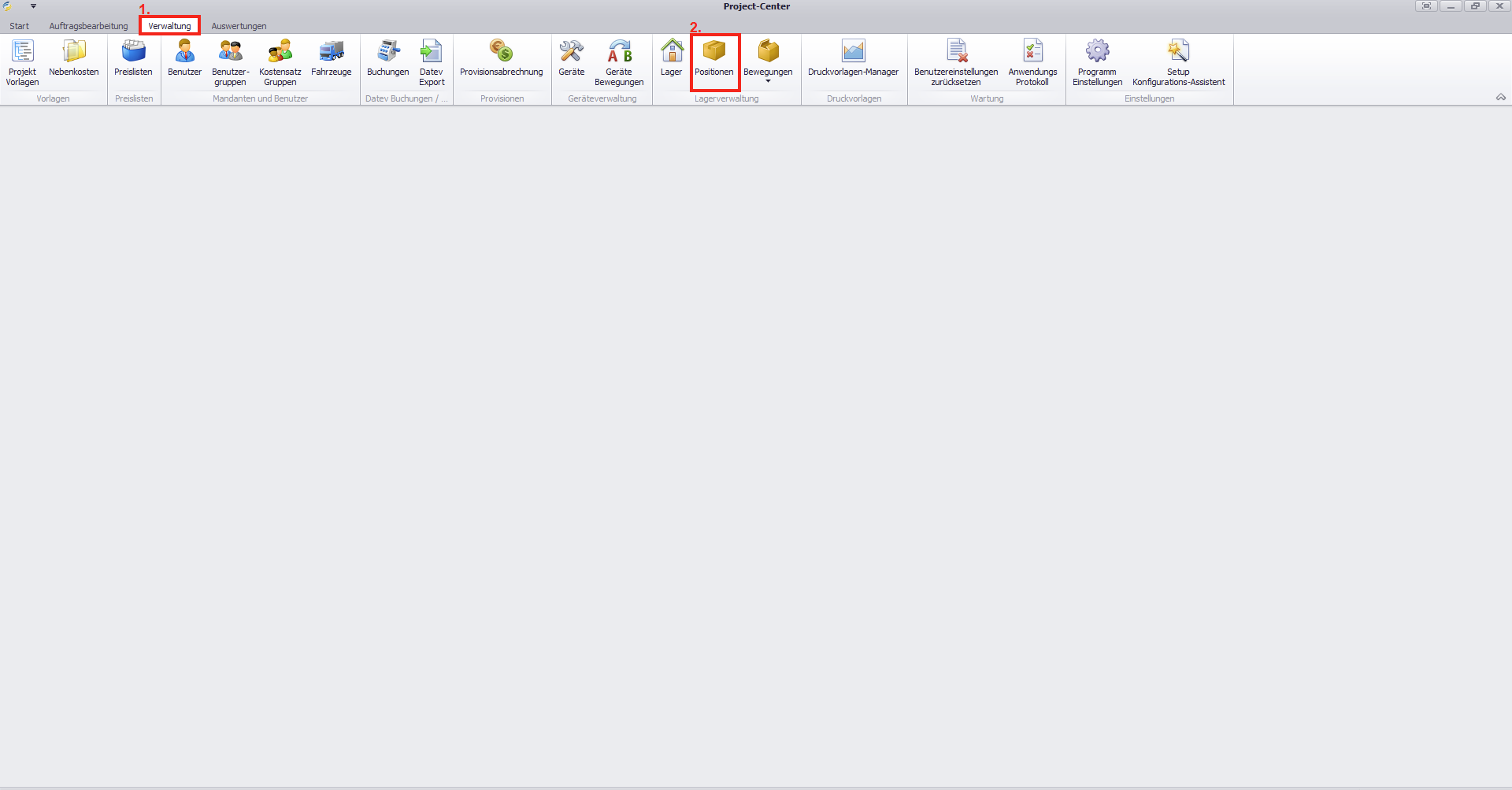Viewport: 1512px width, 790px height.
Task: Select the Nebenkosten icon
Action: coord(74,61)
